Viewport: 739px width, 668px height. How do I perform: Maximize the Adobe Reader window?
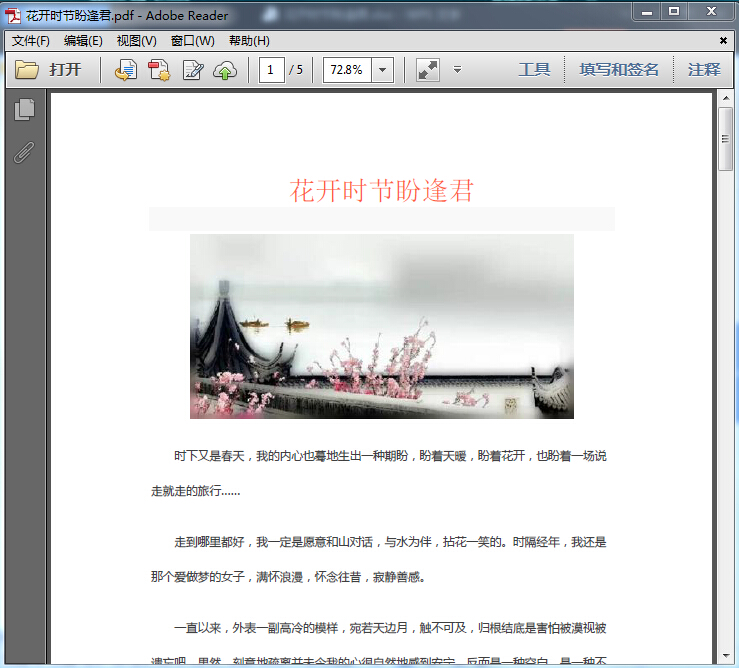point(674,11)
